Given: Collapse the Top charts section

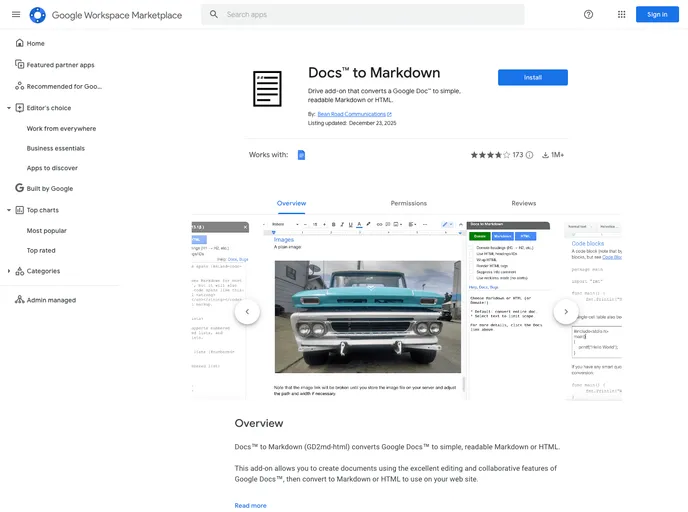Looking at the screenshot, I should 8,210.
